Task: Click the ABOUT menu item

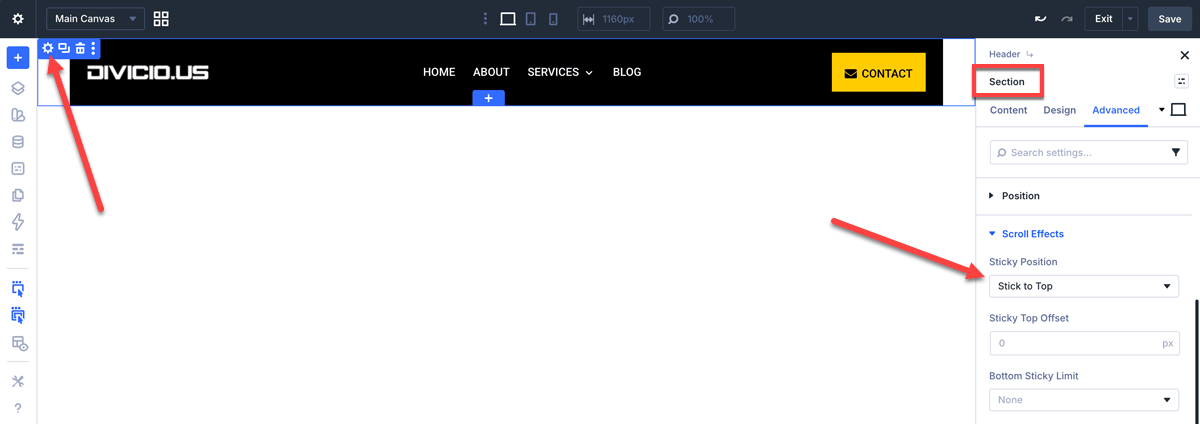Action: point(491,72)
